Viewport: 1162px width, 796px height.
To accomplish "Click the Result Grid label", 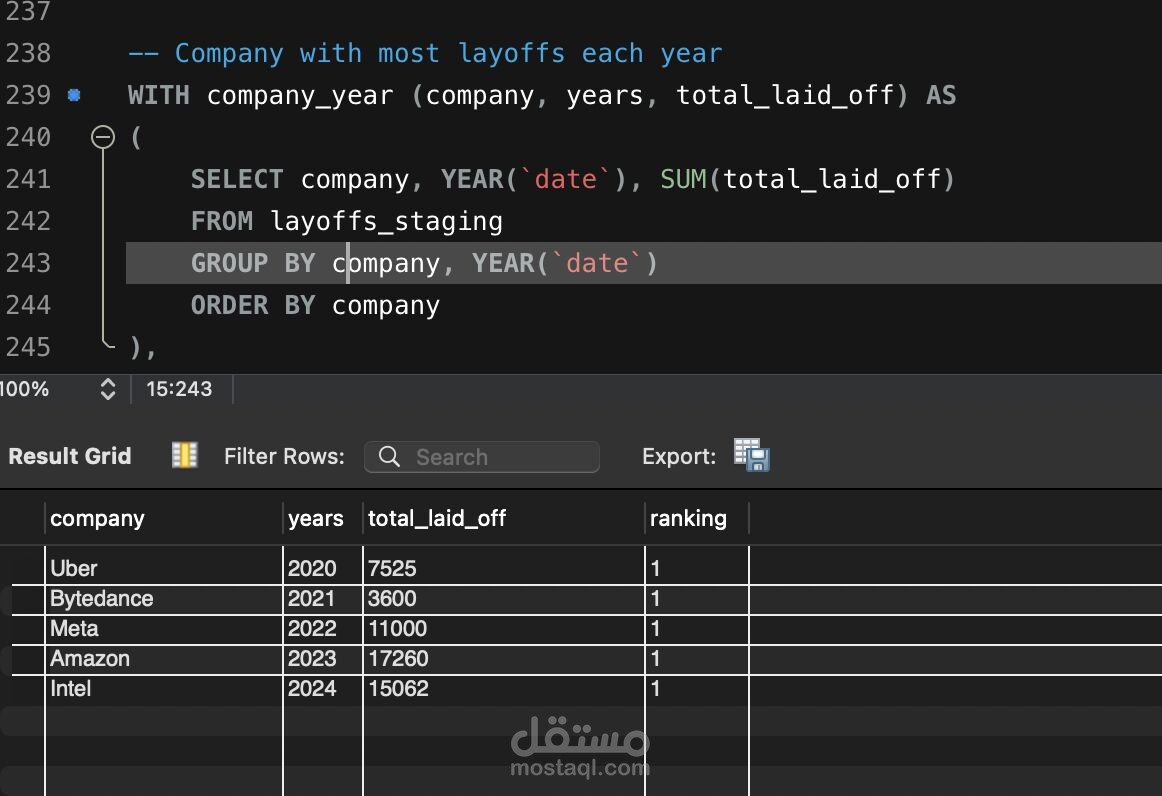I will [x=70, y=456].
